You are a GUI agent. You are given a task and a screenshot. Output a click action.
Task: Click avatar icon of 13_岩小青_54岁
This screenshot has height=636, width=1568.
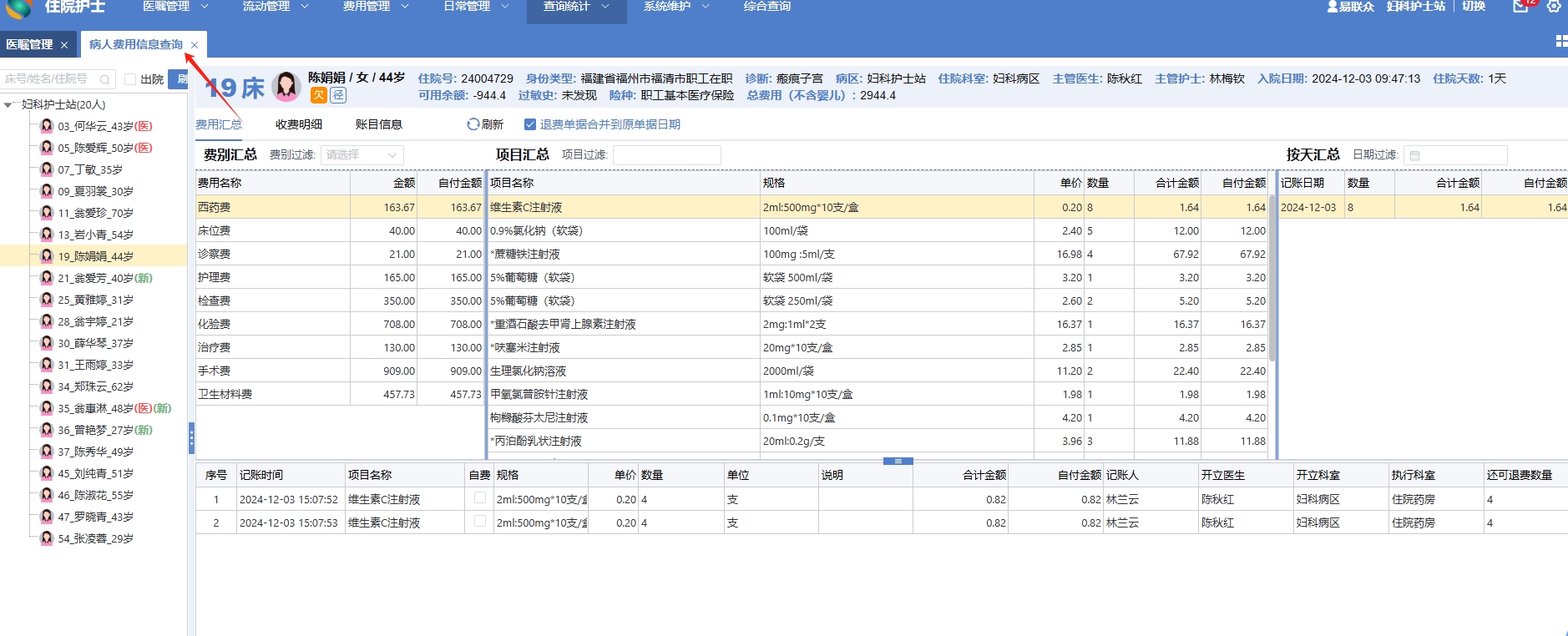coord(47,235)
